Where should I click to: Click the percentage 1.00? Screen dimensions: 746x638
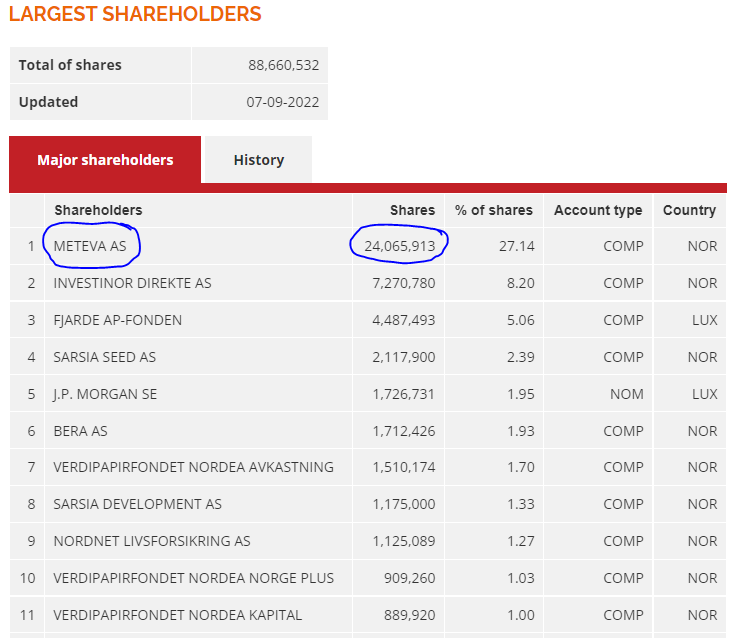[520, 615]
